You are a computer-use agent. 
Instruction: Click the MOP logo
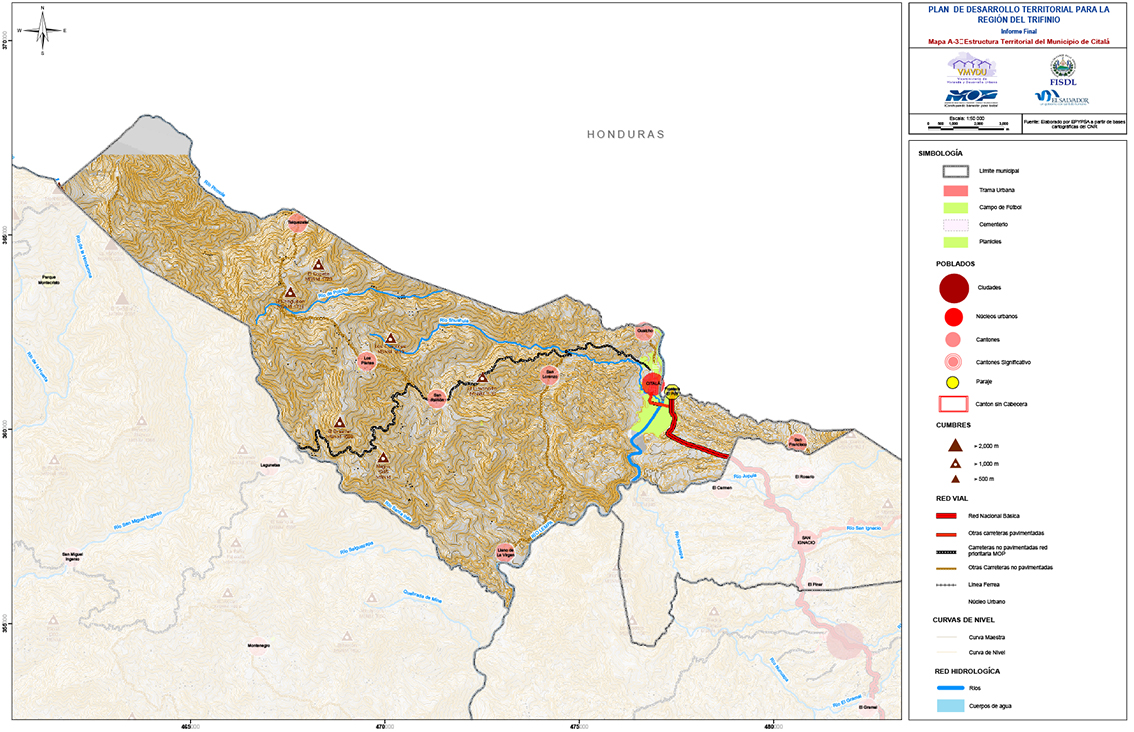coord(971,97)
